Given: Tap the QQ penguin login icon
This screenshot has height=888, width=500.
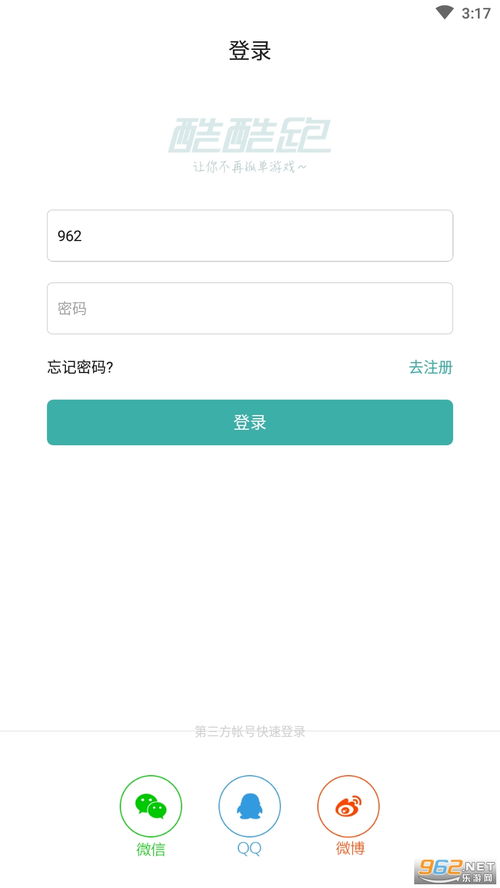Looking at the screenshot, I should point(249,806).
